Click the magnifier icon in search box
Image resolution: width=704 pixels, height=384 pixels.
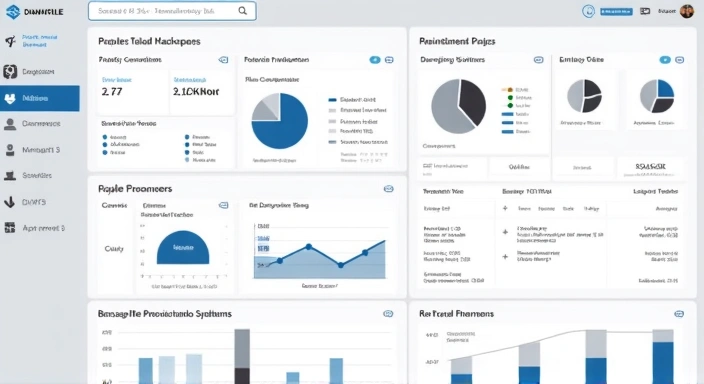[x=242, y=11]
